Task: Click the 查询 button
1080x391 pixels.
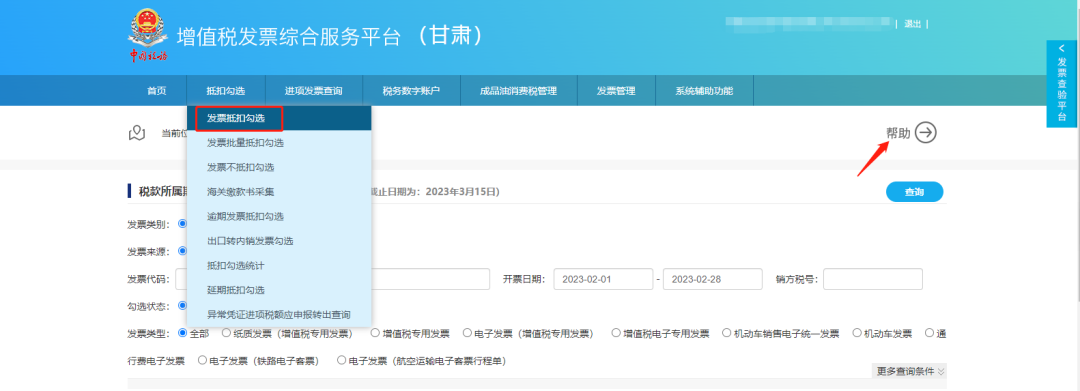Action: coord(914,193)
